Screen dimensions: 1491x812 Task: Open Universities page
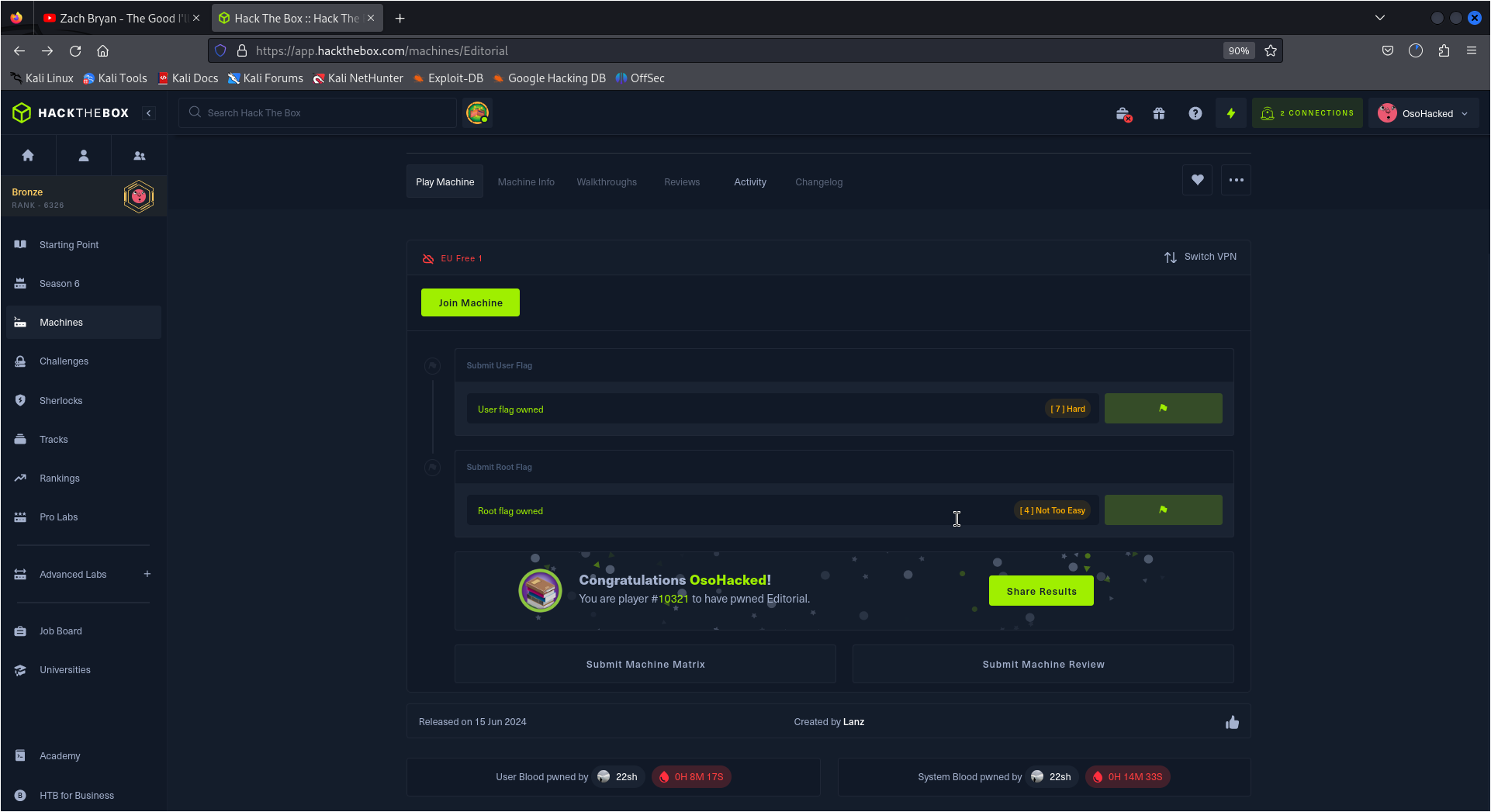click(x=84, y=670)
